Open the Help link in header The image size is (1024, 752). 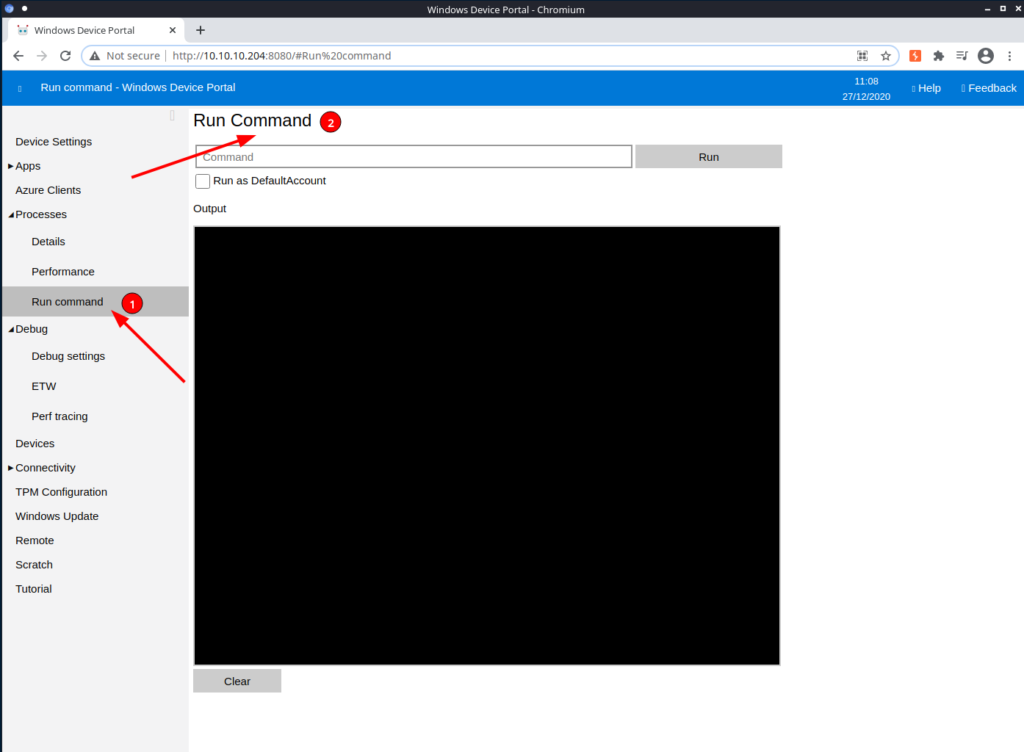927,88
